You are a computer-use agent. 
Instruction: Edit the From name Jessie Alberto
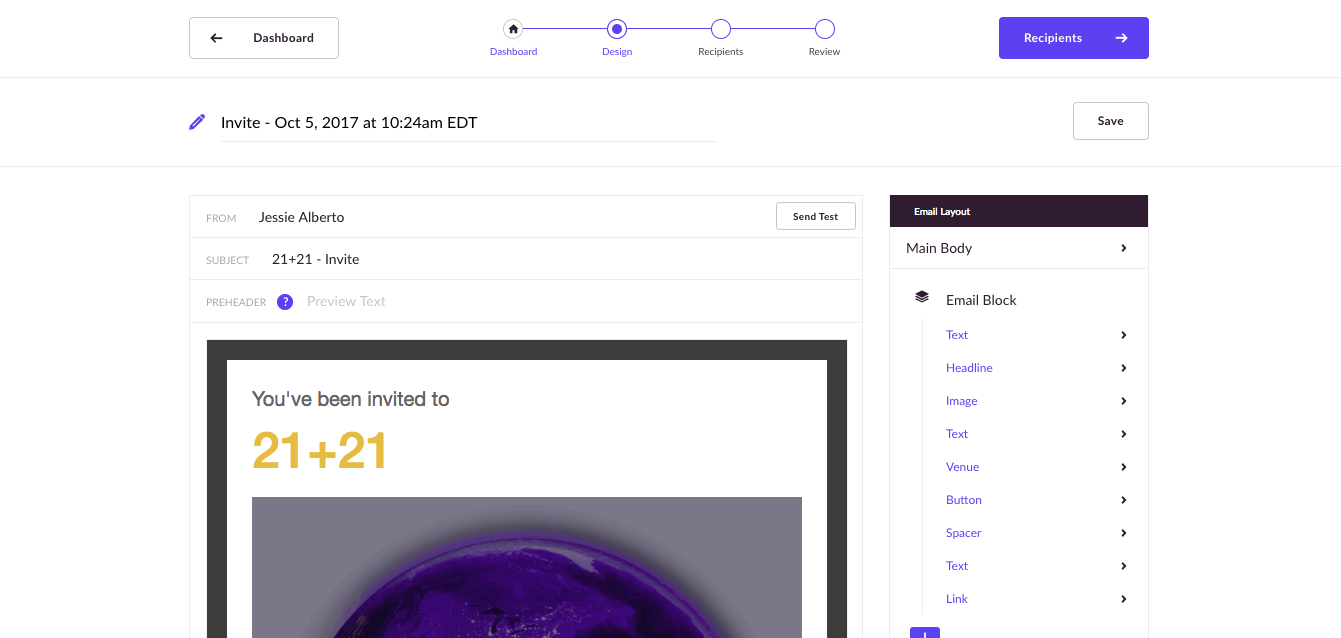tap(301, 217)
